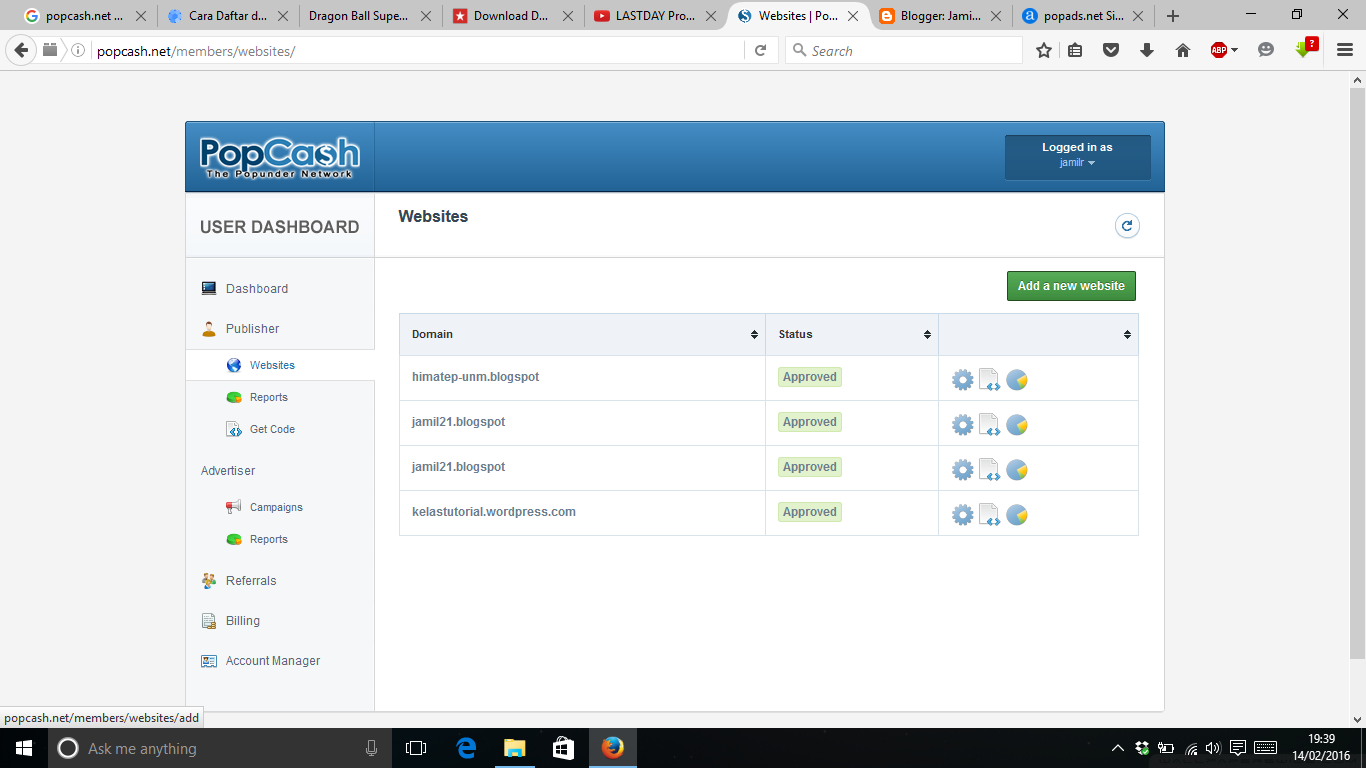View pie chart report for himatep-unm.blogspot
The width and height of the screenshot is (1366, 768).
[x=1017, y=380]
